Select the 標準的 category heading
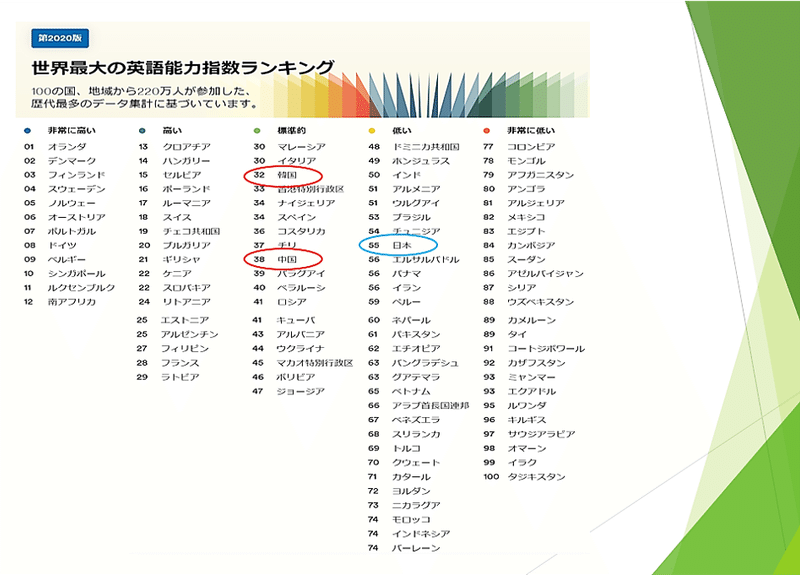Screen dimensions: 800x575 (291, 131)
